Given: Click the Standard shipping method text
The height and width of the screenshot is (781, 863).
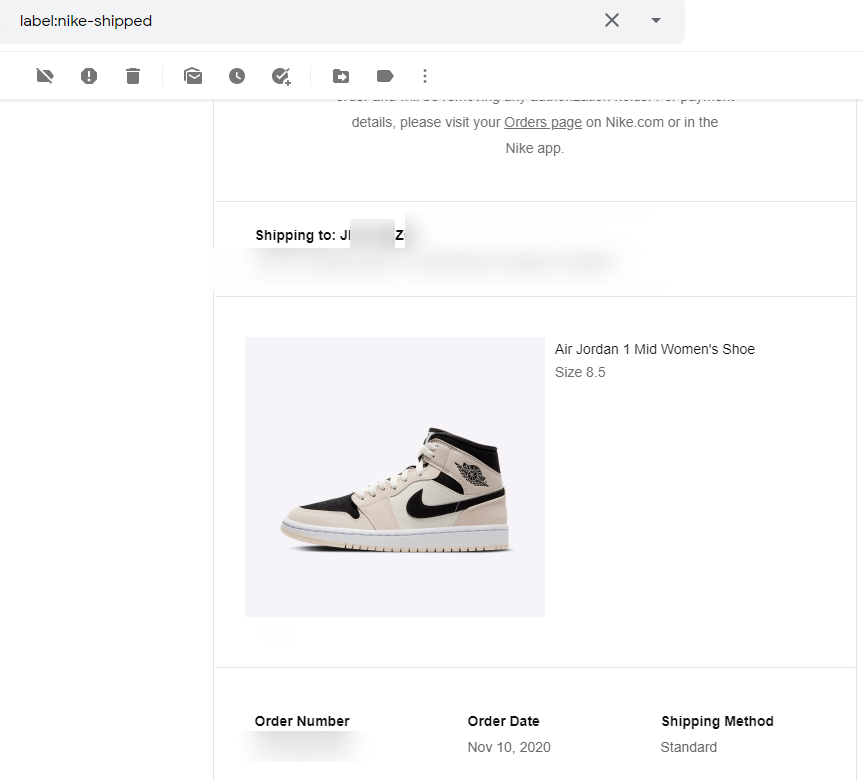Looking at the screenshot, I should pyautogui.click(x=688, y=747).
